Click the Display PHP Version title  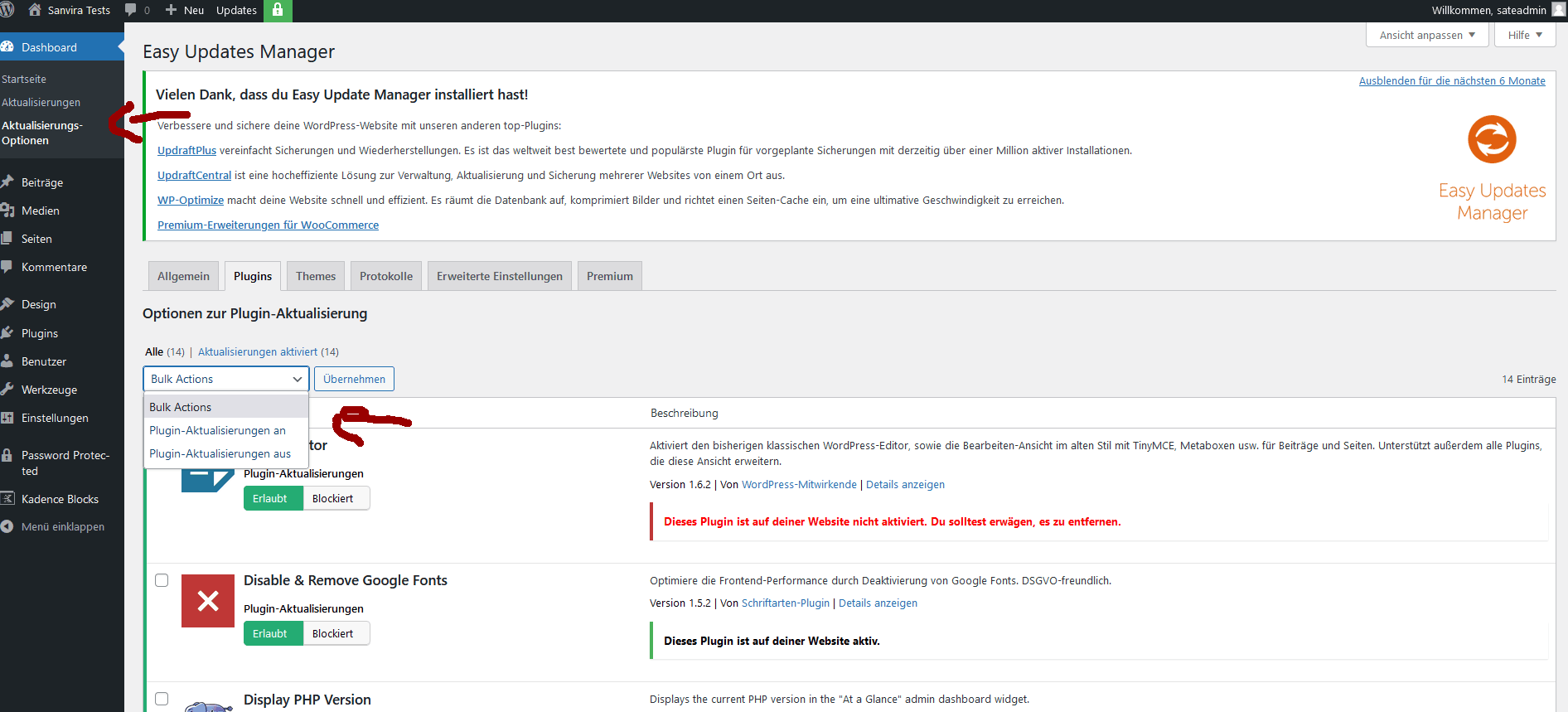click(307, 700)
